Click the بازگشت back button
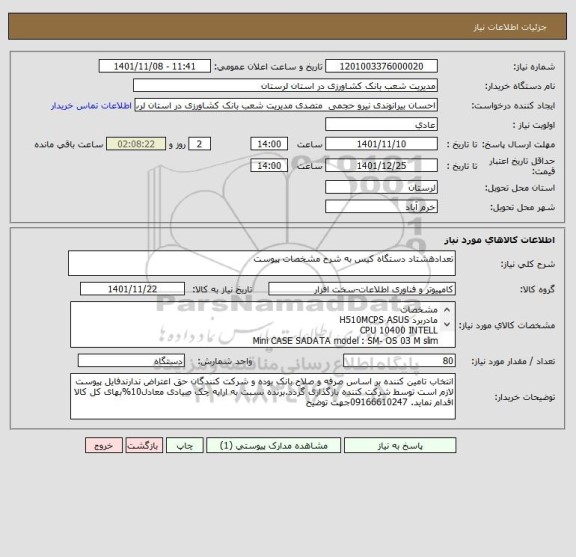This screenshot has width=576, height=557. point(144,445)
